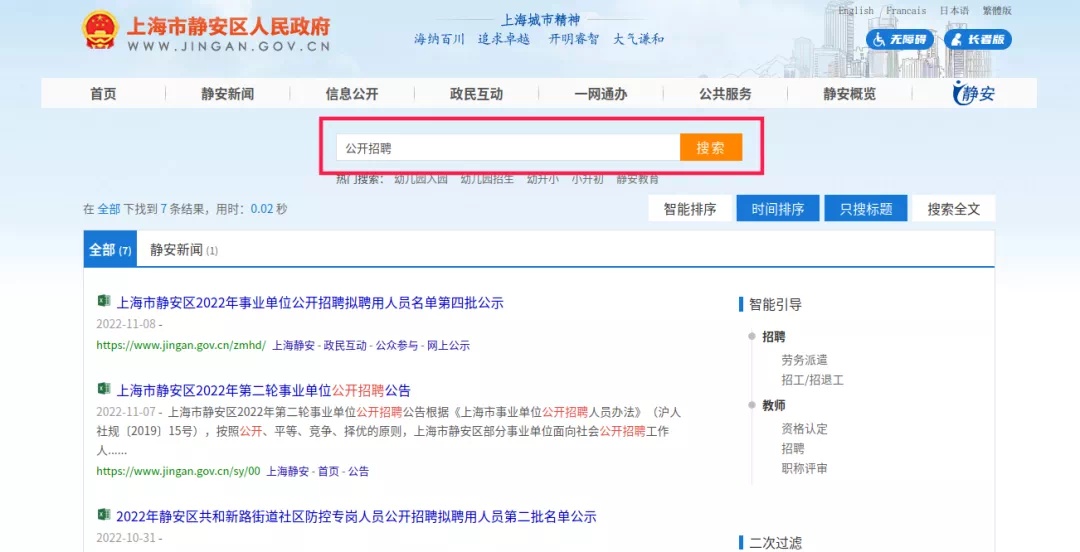Switch language to 日本语

tap(954, 10)
